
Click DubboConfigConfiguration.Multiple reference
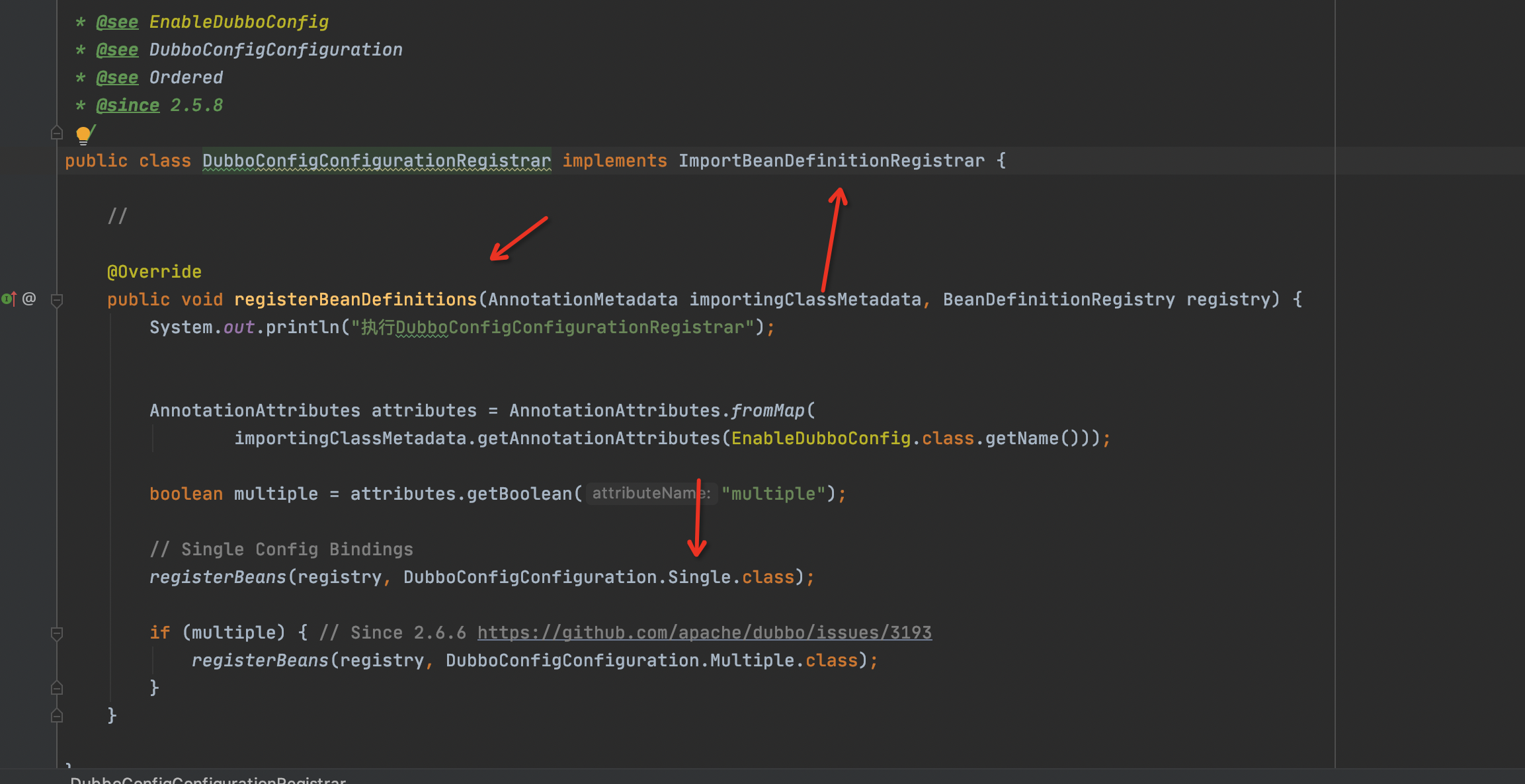[620, 660]
